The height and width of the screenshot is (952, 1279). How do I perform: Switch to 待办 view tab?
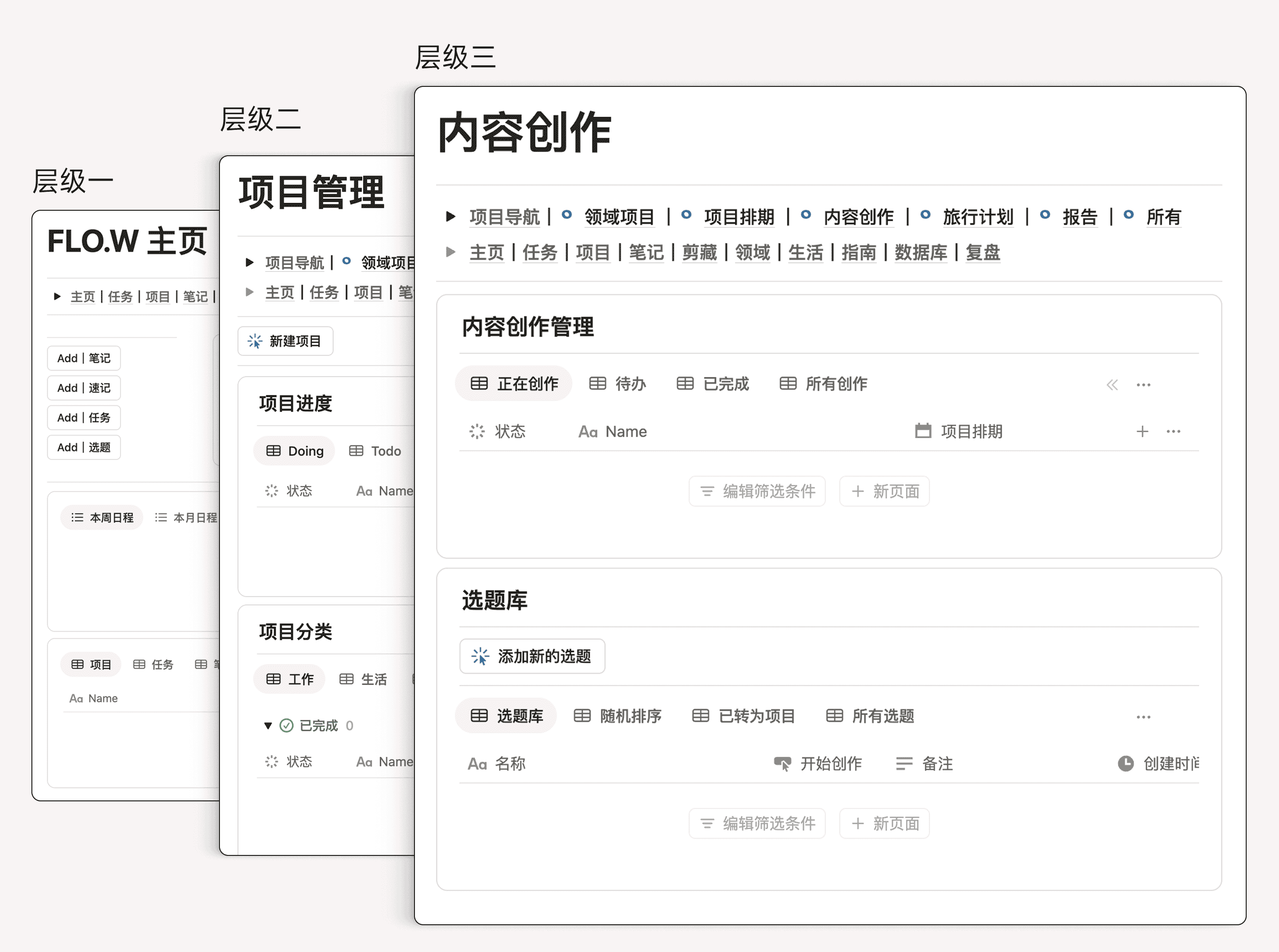point(618,383)
